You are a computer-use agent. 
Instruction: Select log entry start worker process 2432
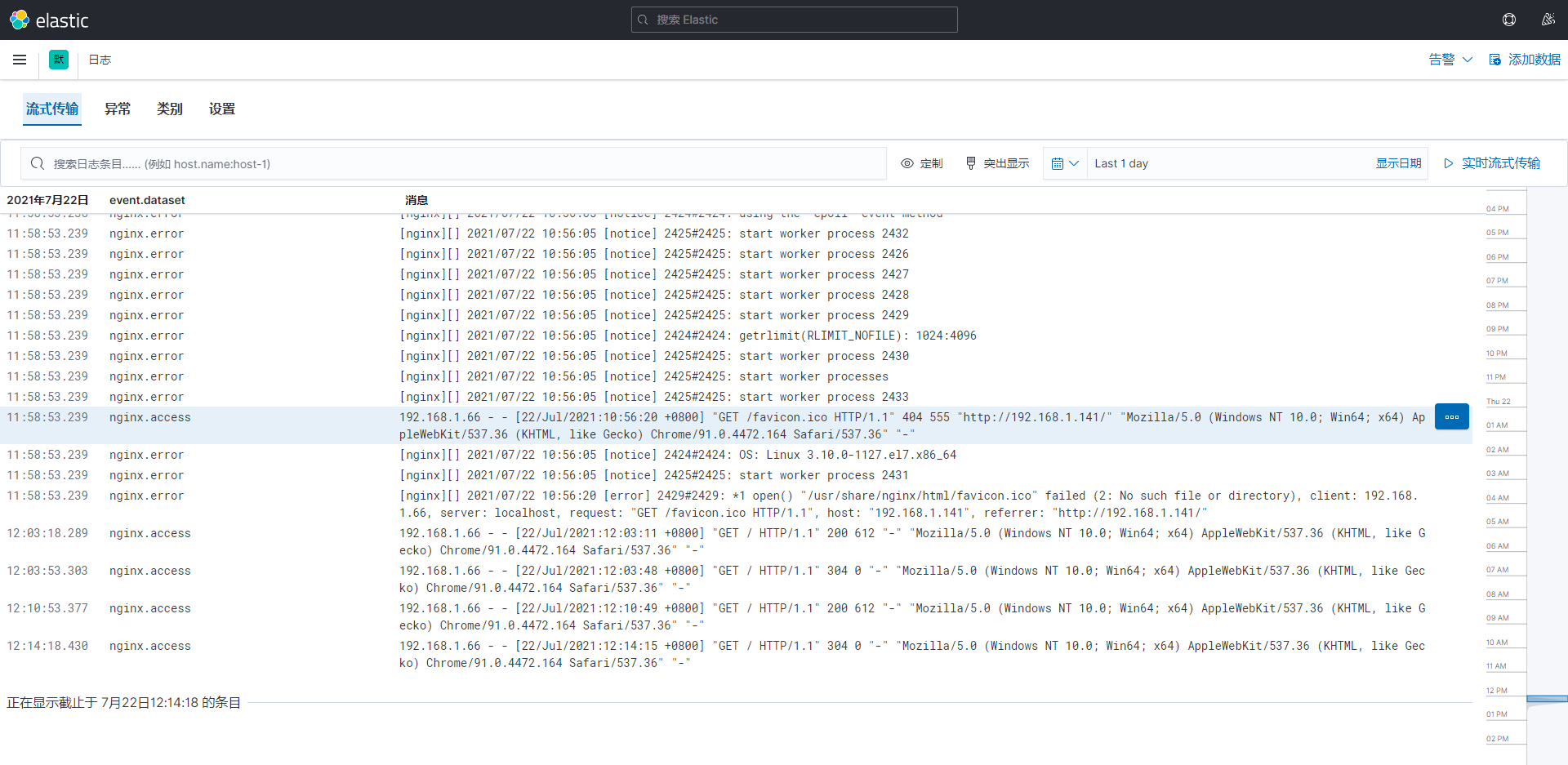coord(735,234)
